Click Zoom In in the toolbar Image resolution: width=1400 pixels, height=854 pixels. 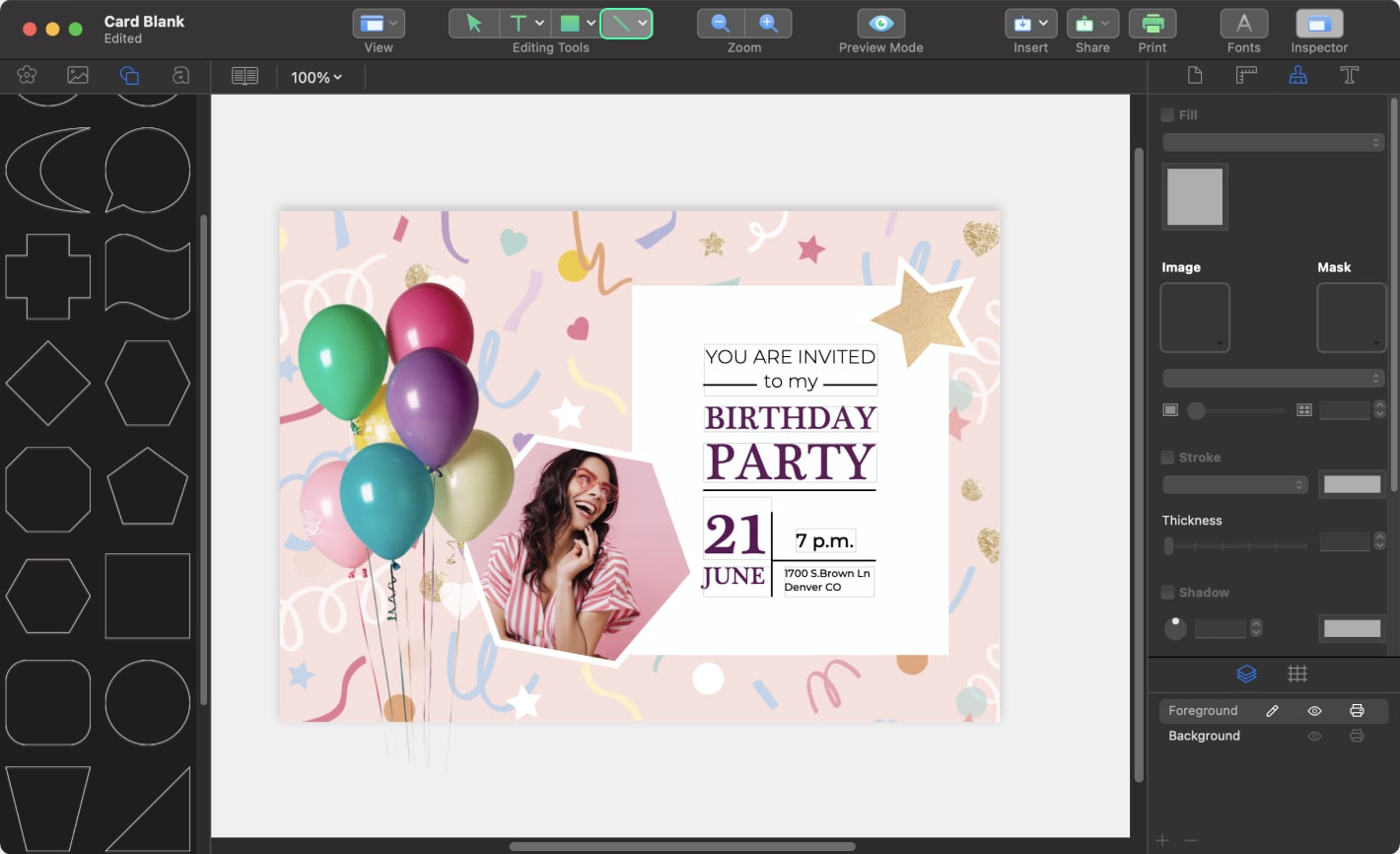[768, 23]
